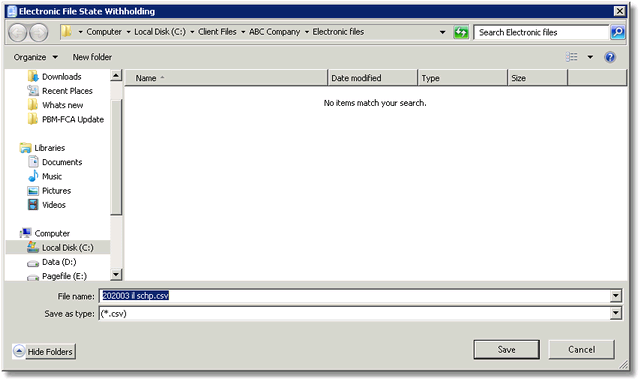Click Client Files breadcrumb
This screenshot has height=382, width=641.
click(x=217, y=32)
